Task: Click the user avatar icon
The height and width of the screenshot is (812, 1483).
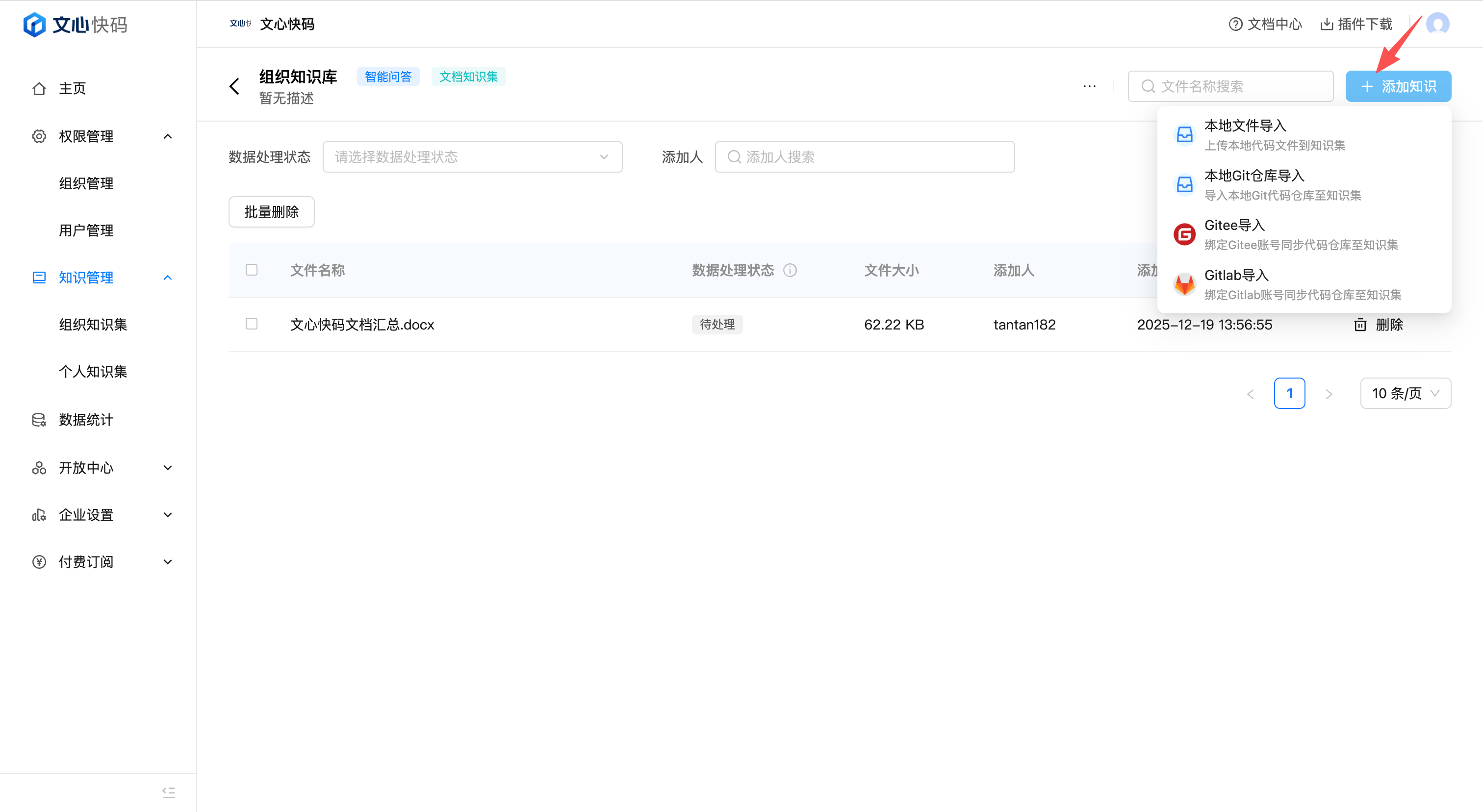Action: pos(1437,24)
